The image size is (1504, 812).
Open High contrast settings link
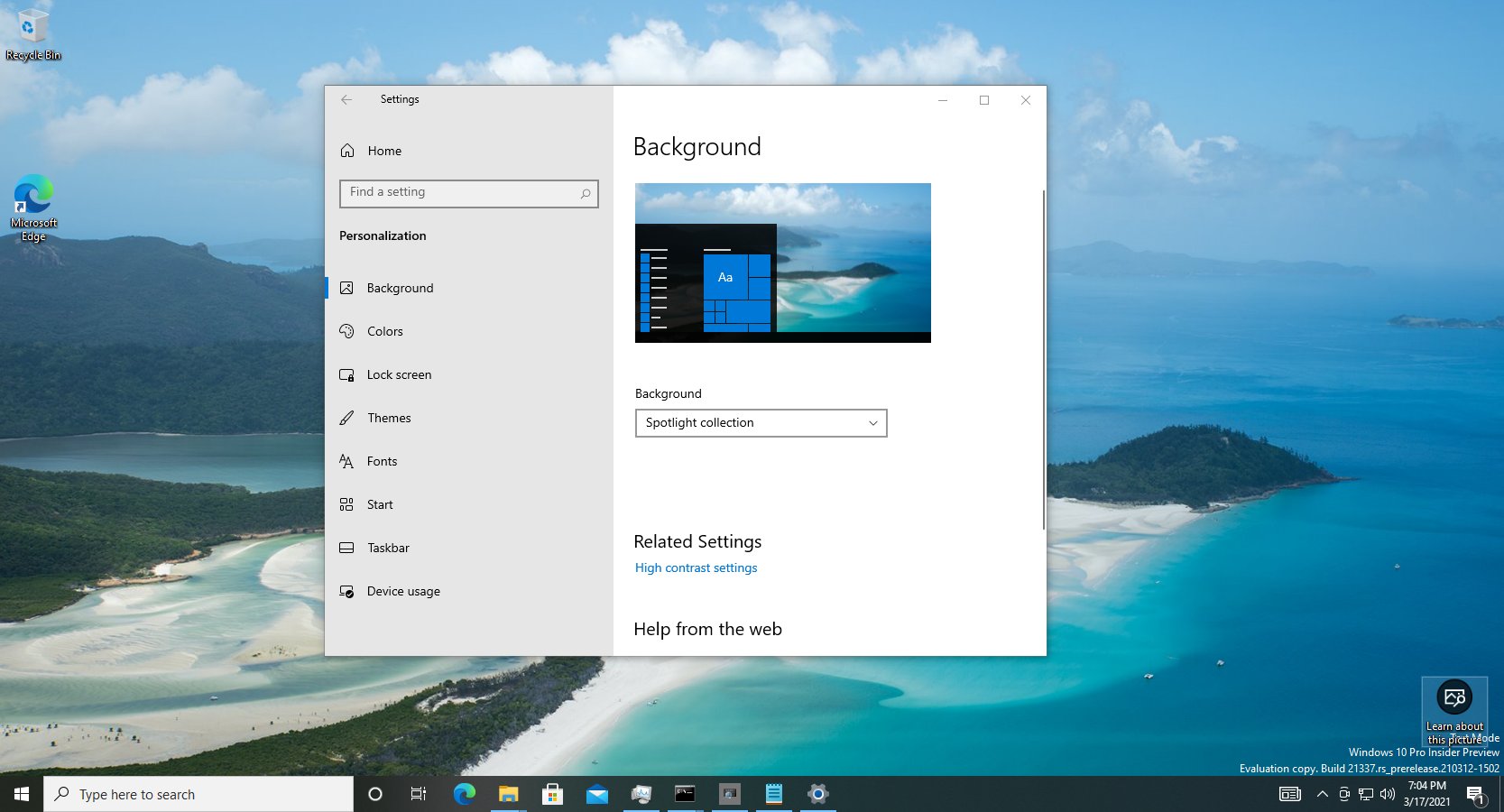click(x=696, y=567)
